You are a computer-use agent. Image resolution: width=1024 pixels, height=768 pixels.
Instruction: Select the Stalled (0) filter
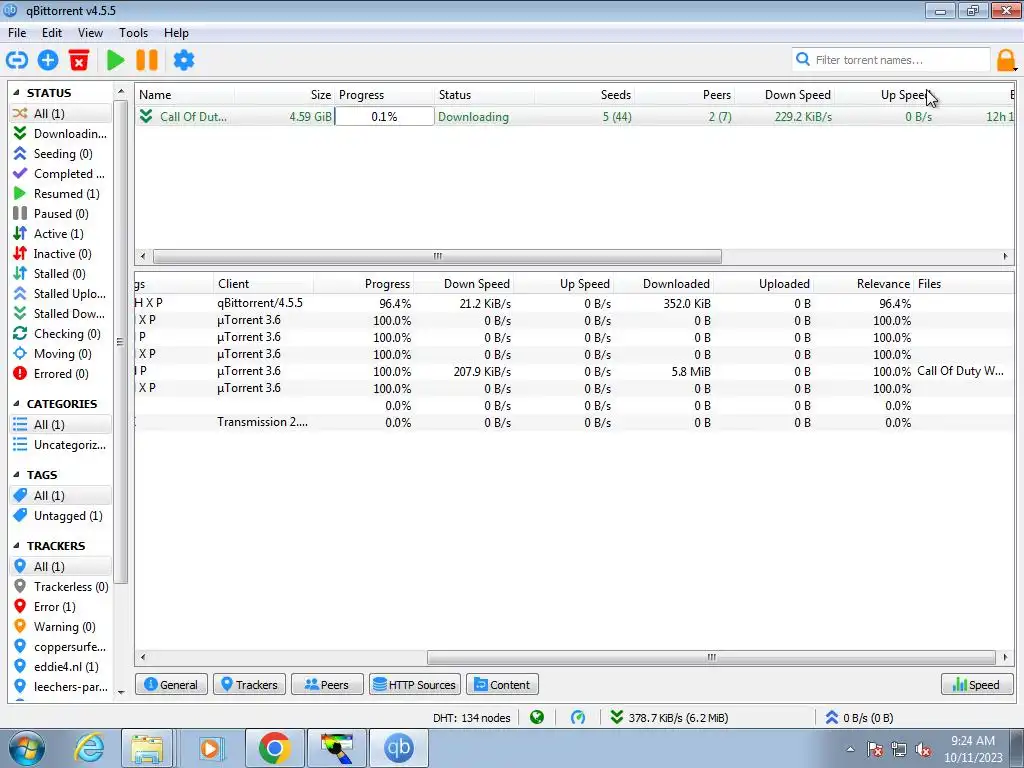point(60,274)
